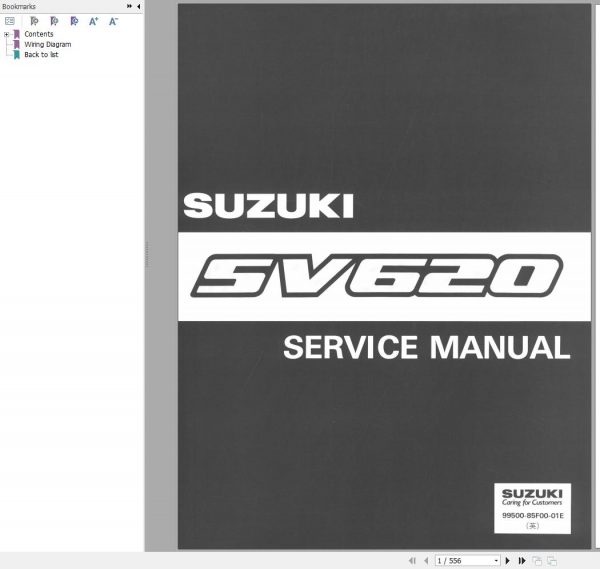Image resolution: width=600 pixels, height=569 pixels.
Task: Go to the next page
Action: coord(508,561)
